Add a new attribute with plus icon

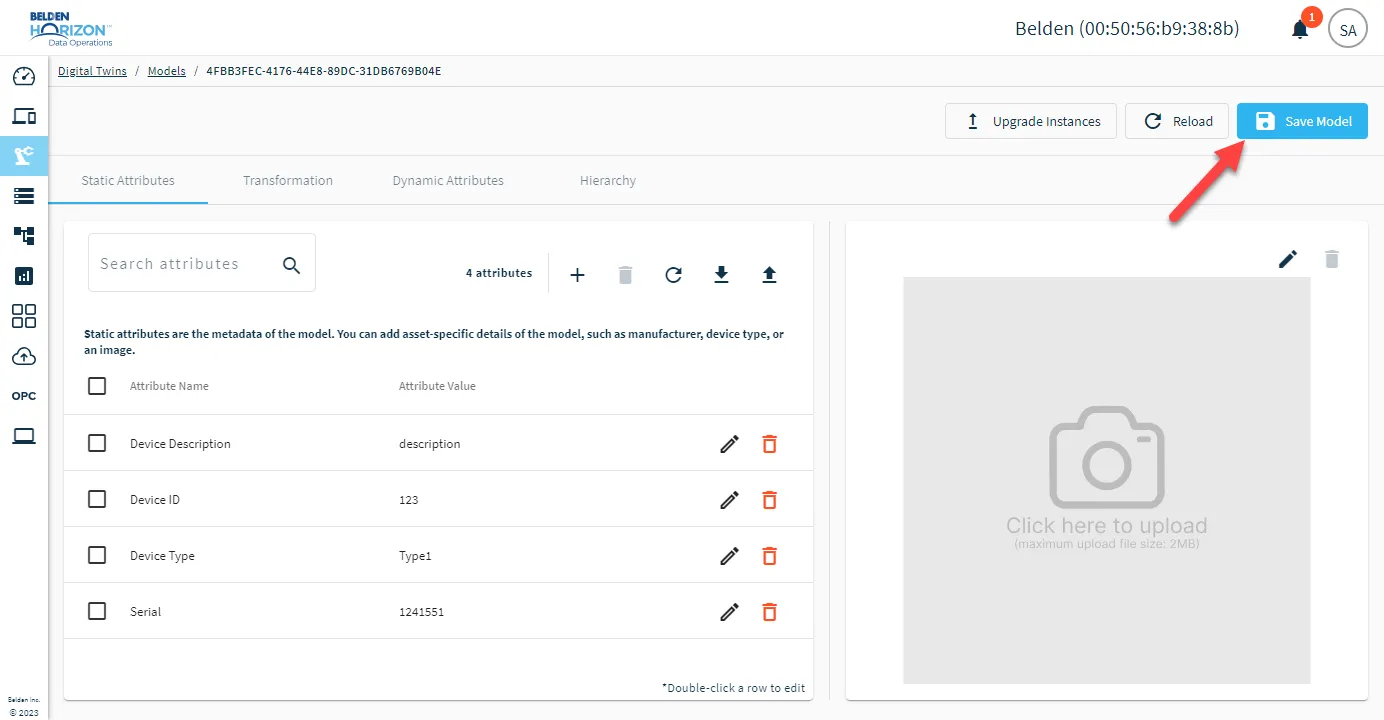[x=577, y=275]
